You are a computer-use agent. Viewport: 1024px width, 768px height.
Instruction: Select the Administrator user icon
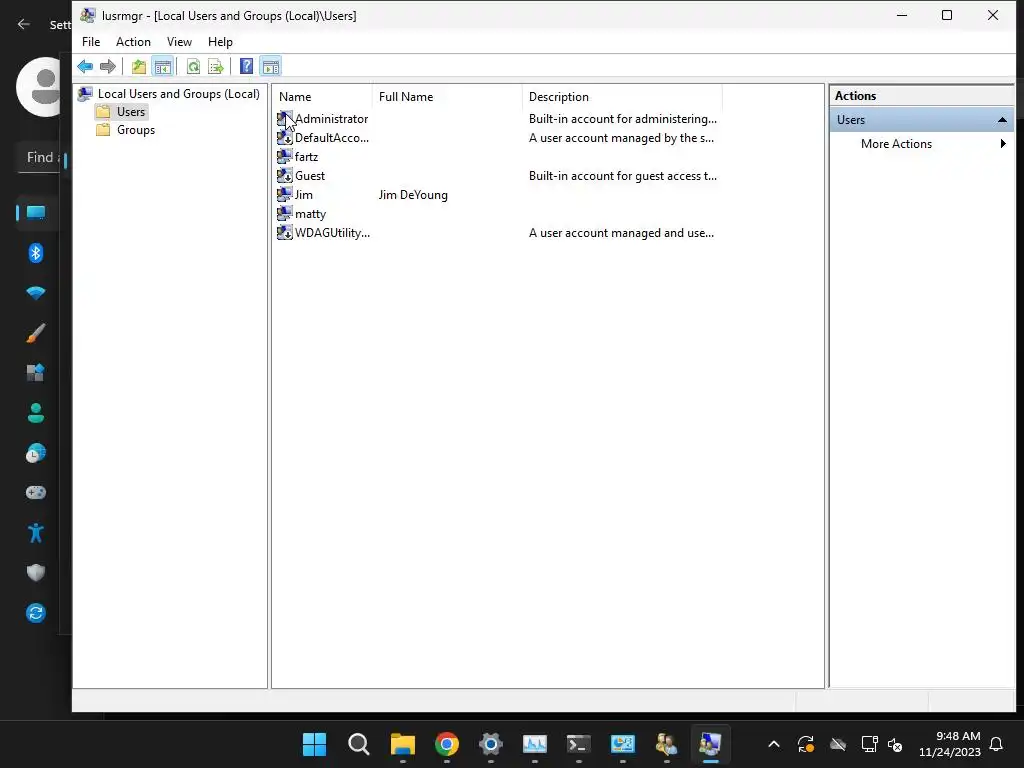point(284,119)
